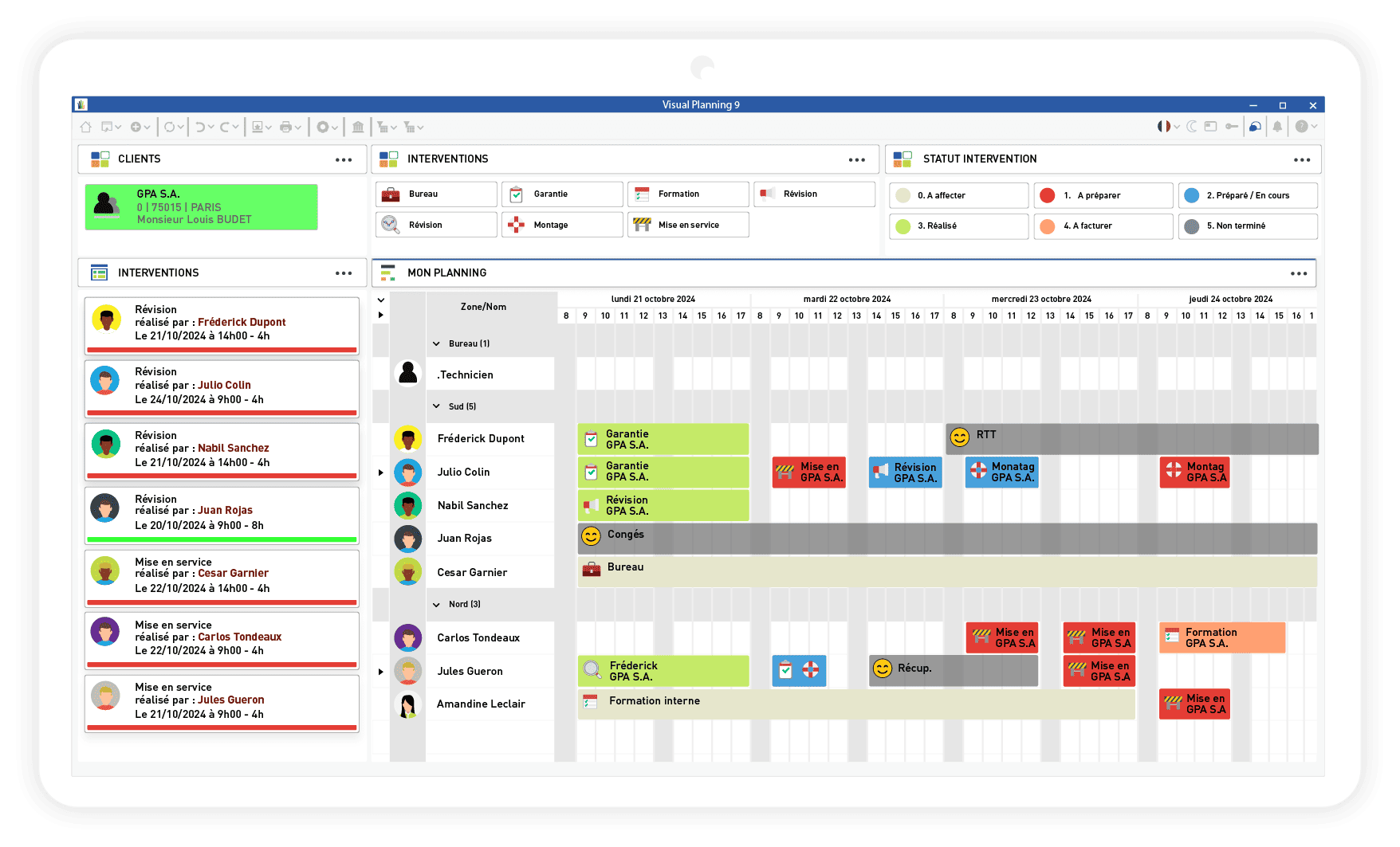Click the blue overlapping shapes toolbar icon
1400x847 pixels.
(1255, 126)
